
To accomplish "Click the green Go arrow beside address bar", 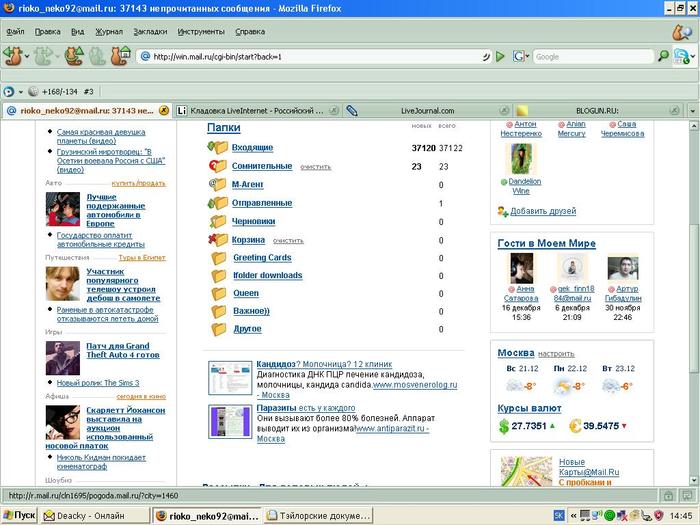I will 500,57.
